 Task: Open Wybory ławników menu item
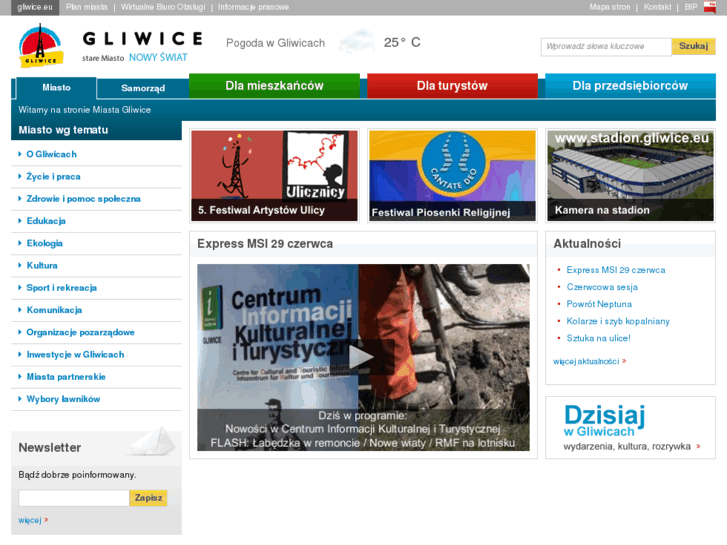point(63,399)
